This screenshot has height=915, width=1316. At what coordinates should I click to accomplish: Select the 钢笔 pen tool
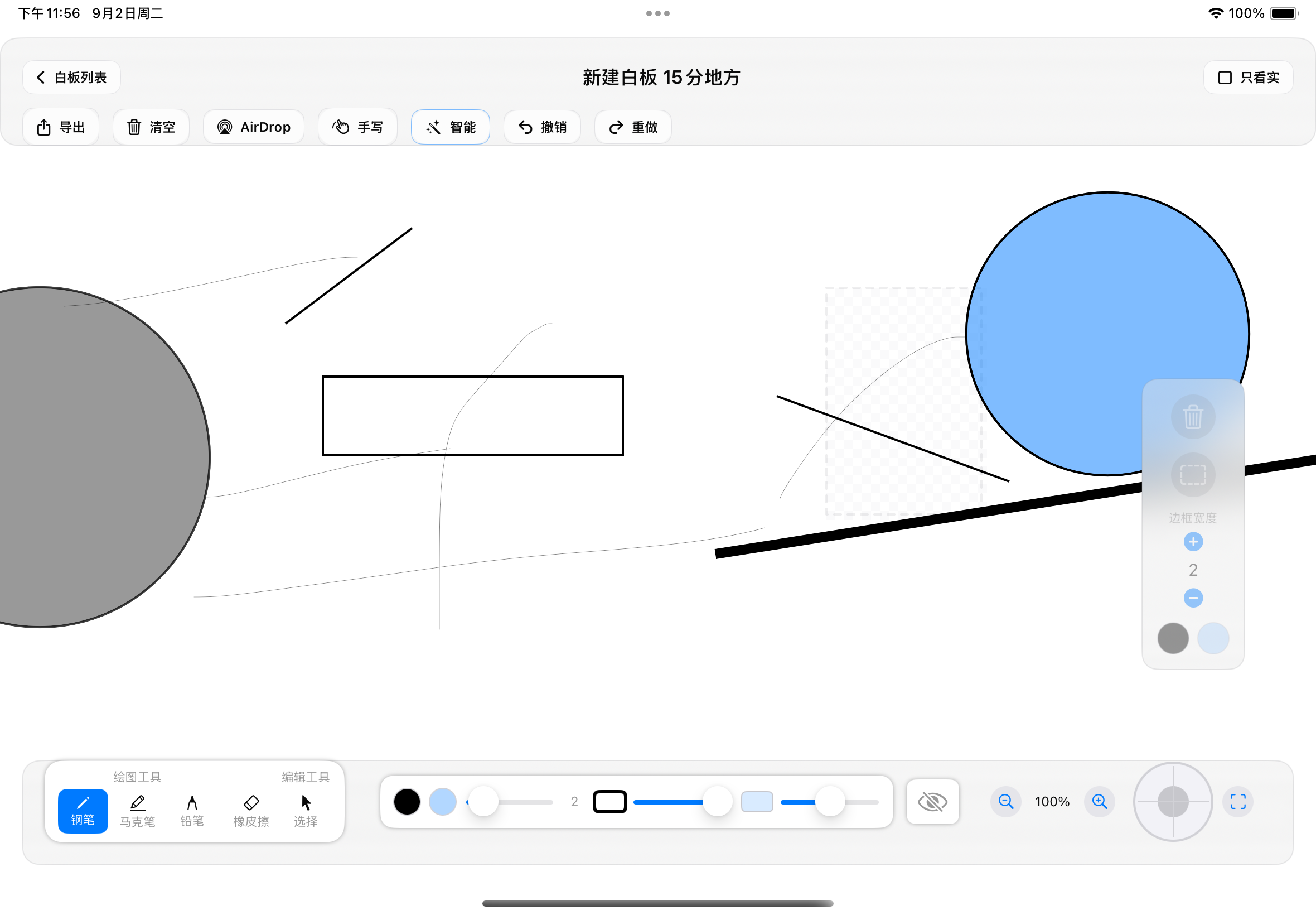pyautogui.click(x=83, y=811)
